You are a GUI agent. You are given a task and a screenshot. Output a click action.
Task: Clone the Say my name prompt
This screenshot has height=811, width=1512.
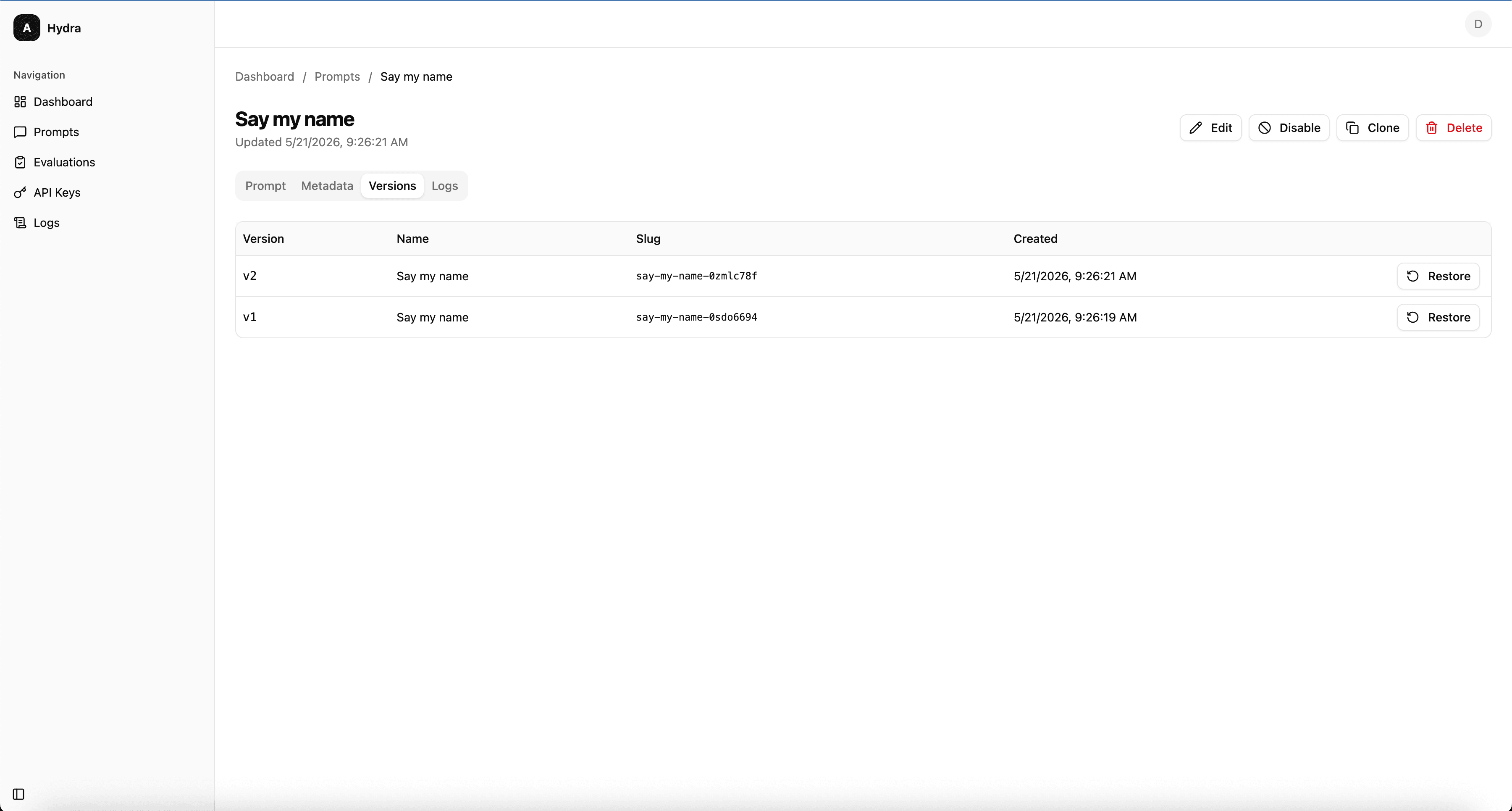coord(1372,127)
